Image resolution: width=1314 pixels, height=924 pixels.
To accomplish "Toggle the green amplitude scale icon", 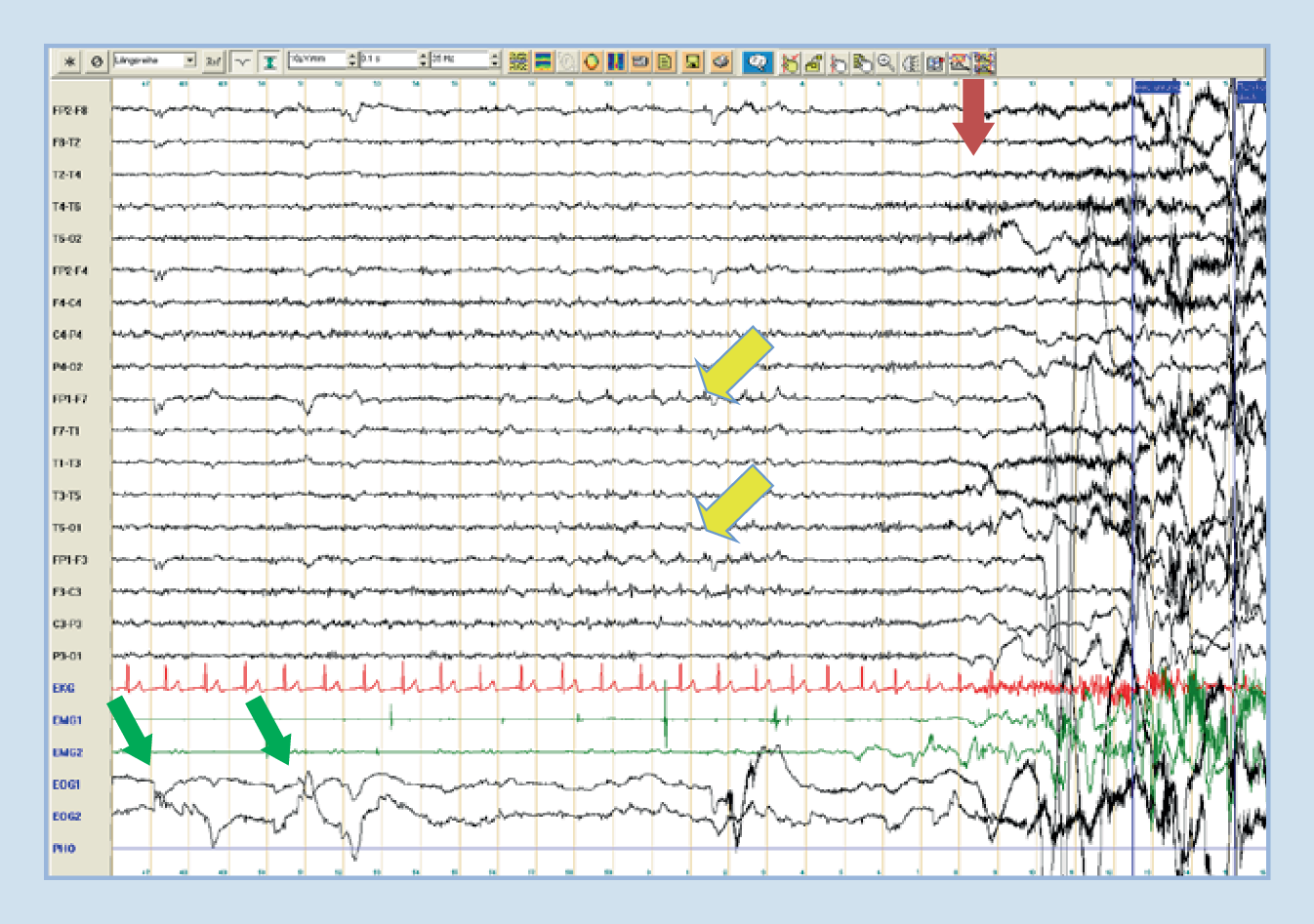I will pyautogui.click(x=269, y=61).
